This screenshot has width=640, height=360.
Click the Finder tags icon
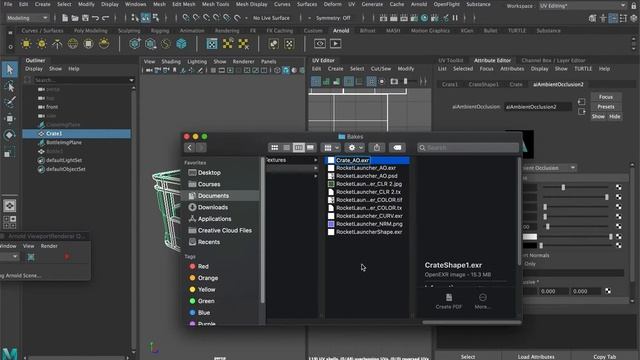coord(397,147)
